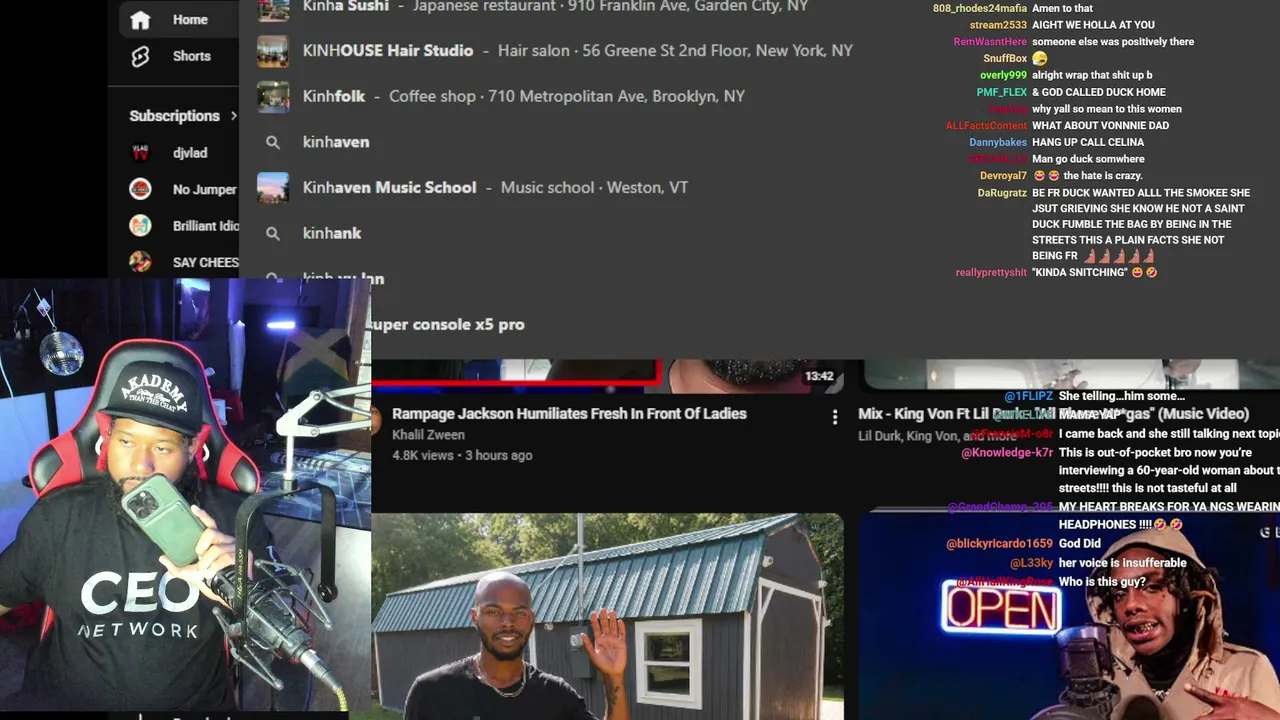Select chat username Devroyal7
The height and width of the screenshot is (720, 1280).
click(x=1003, y=176)
